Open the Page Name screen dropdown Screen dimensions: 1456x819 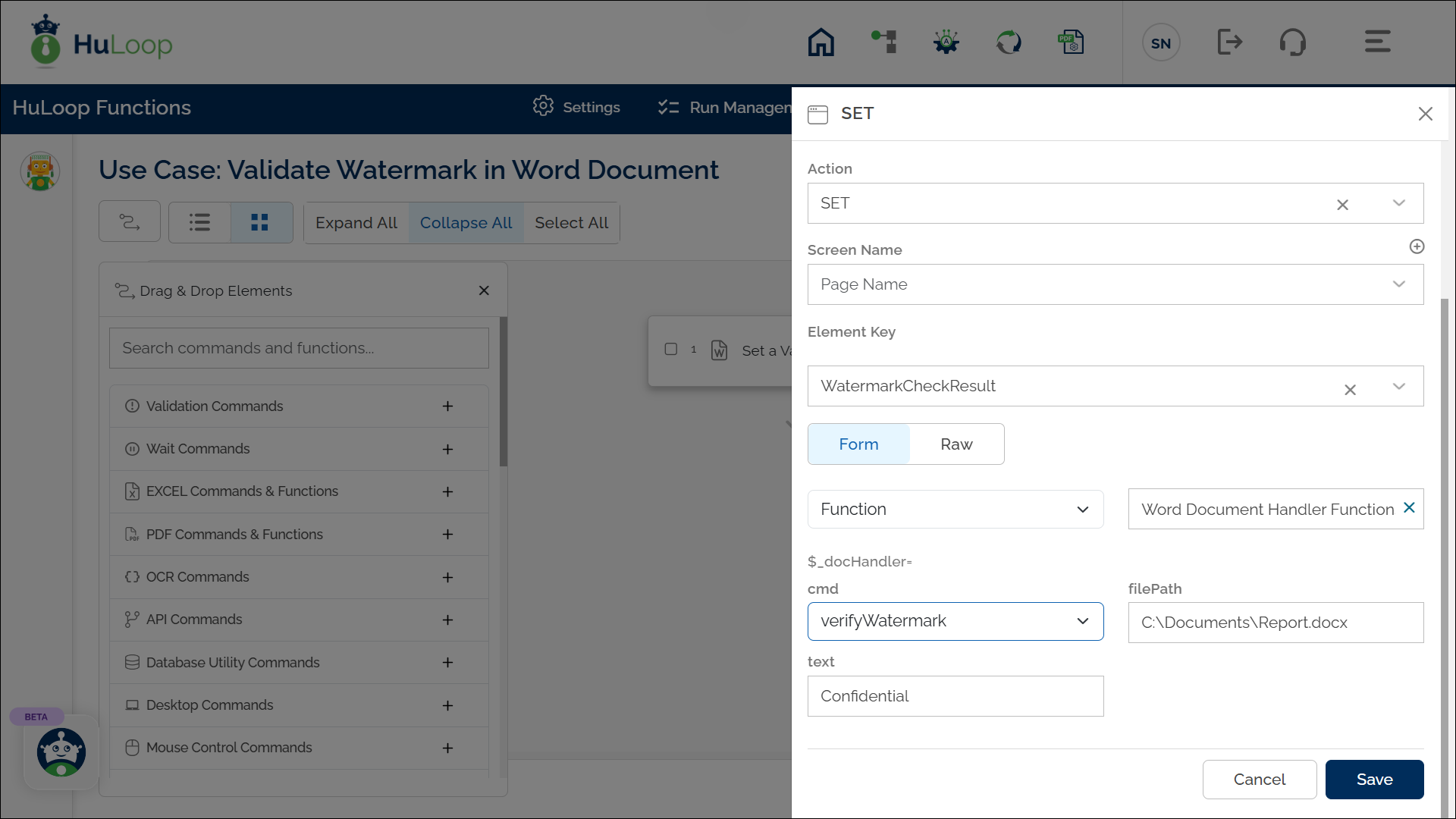pos(1115,284)
